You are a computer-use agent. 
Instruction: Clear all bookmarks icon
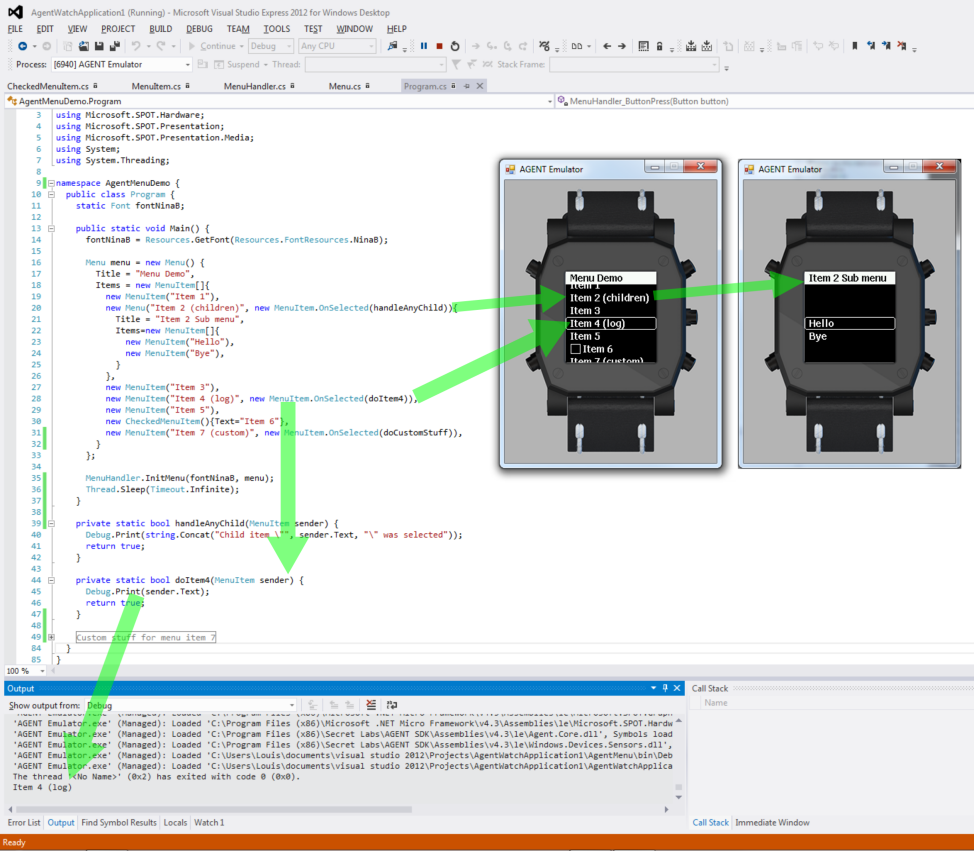pos(902,46)
